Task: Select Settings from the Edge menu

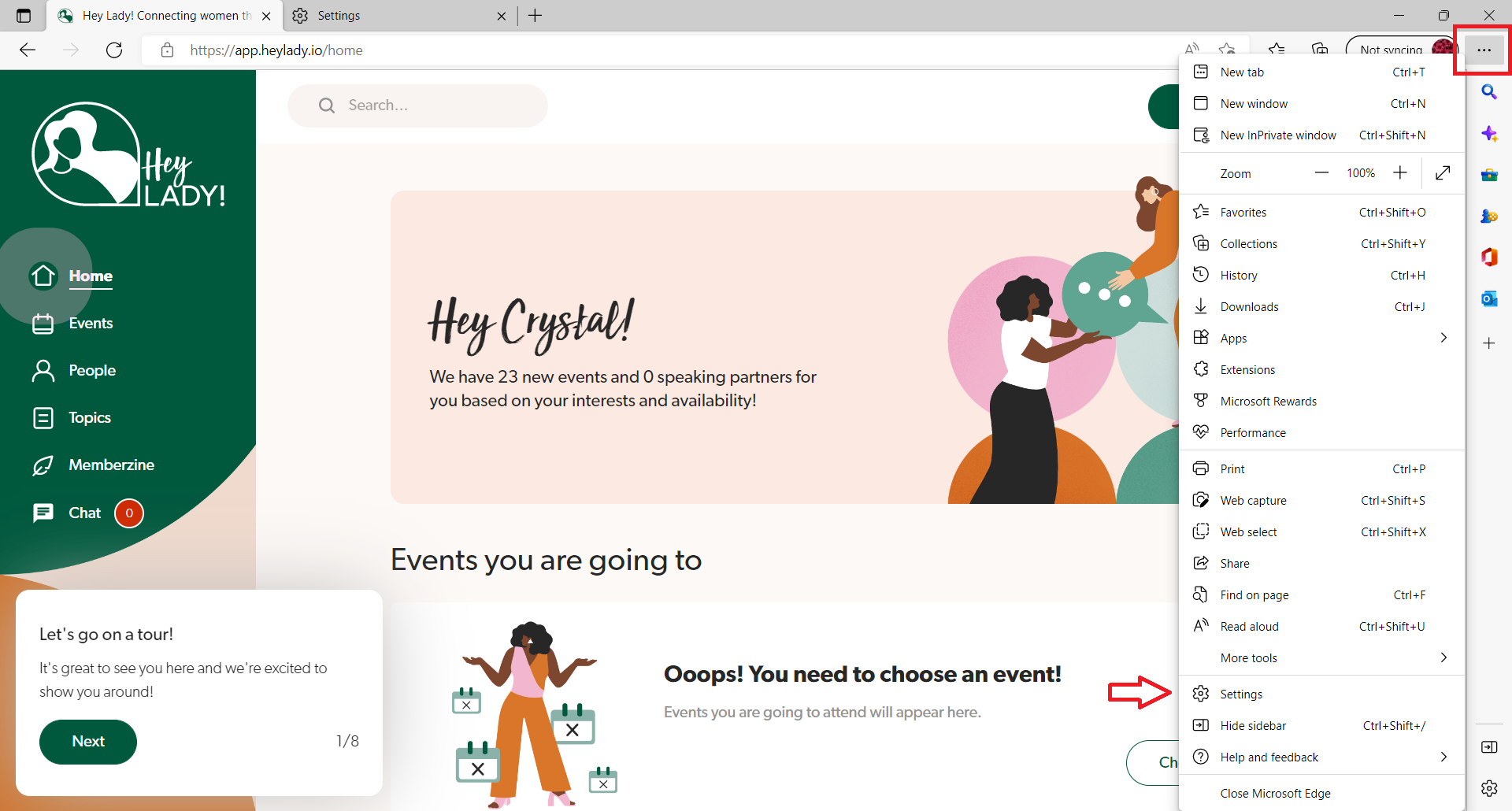Action: click(1321, 694)
